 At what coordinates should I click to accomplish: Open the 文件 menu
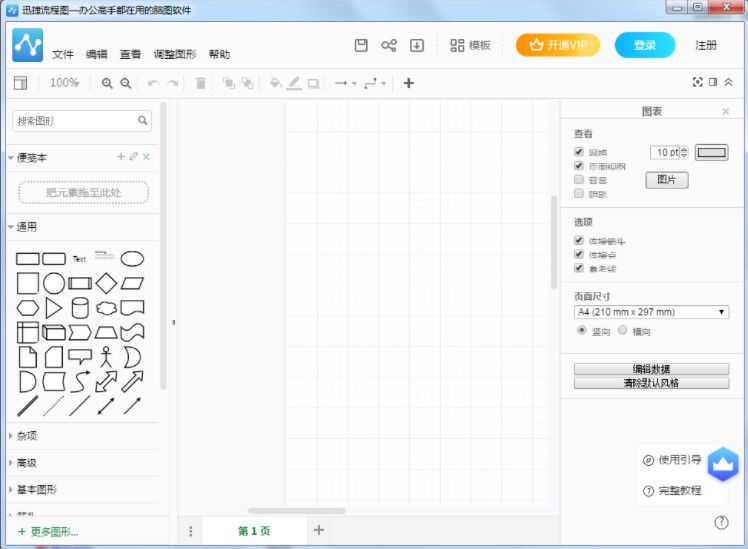[x=63, y=54]
